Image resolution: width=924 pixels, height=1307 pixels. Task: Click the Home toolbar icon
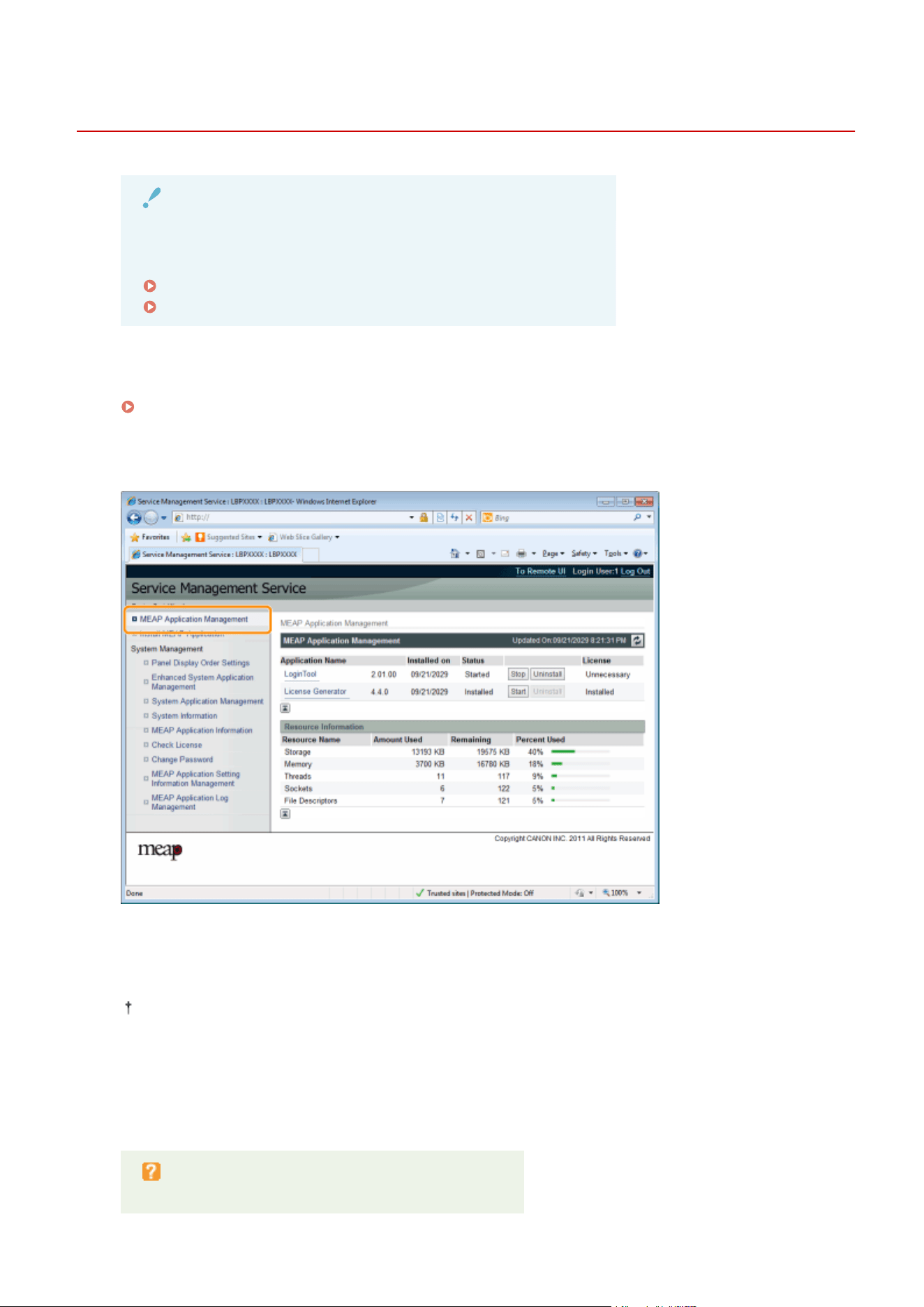pyautogui.click(x=455, y=554)
